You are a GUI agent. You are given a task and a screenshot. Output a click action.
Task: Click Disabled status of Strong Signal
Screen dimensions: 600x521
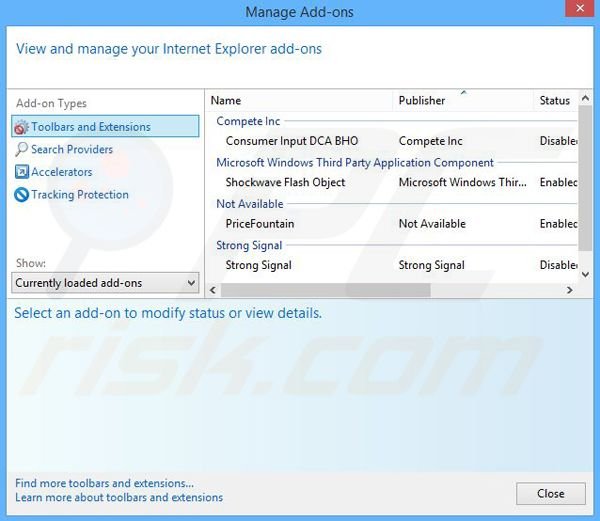pos(559,265)
